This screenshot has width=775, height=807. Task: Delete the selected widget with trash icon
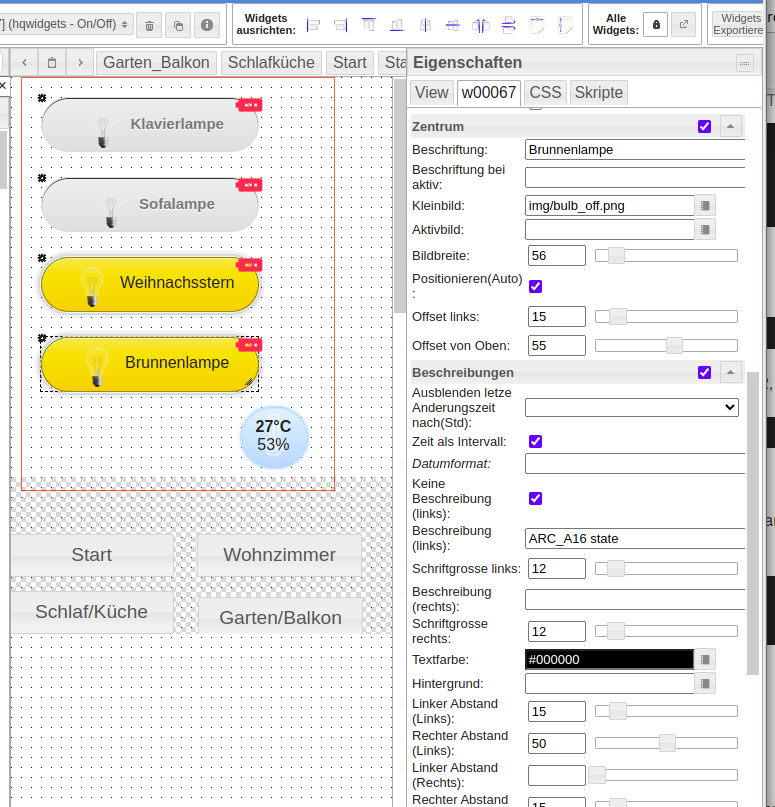pyautogui.click(x=149, y=25)
